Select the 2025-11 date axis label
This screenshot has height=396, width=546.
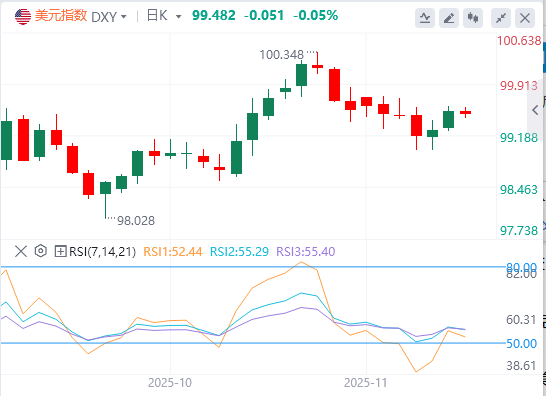(366, 383)
